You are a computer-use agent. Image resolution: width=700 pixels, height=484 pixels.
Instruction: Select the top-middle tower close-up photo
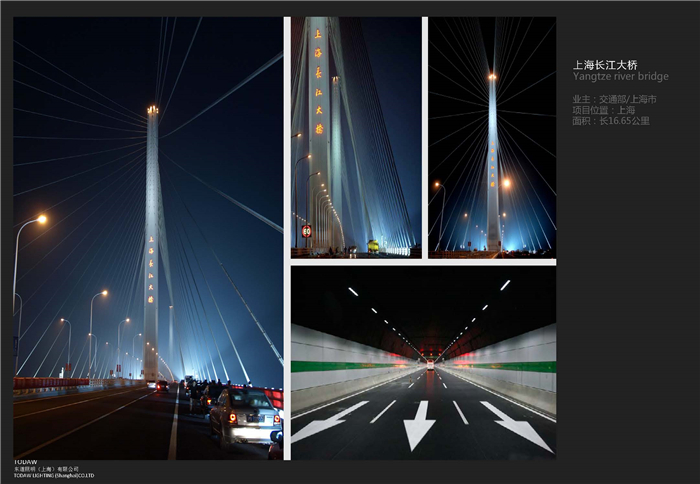click(x=356, y=137)
